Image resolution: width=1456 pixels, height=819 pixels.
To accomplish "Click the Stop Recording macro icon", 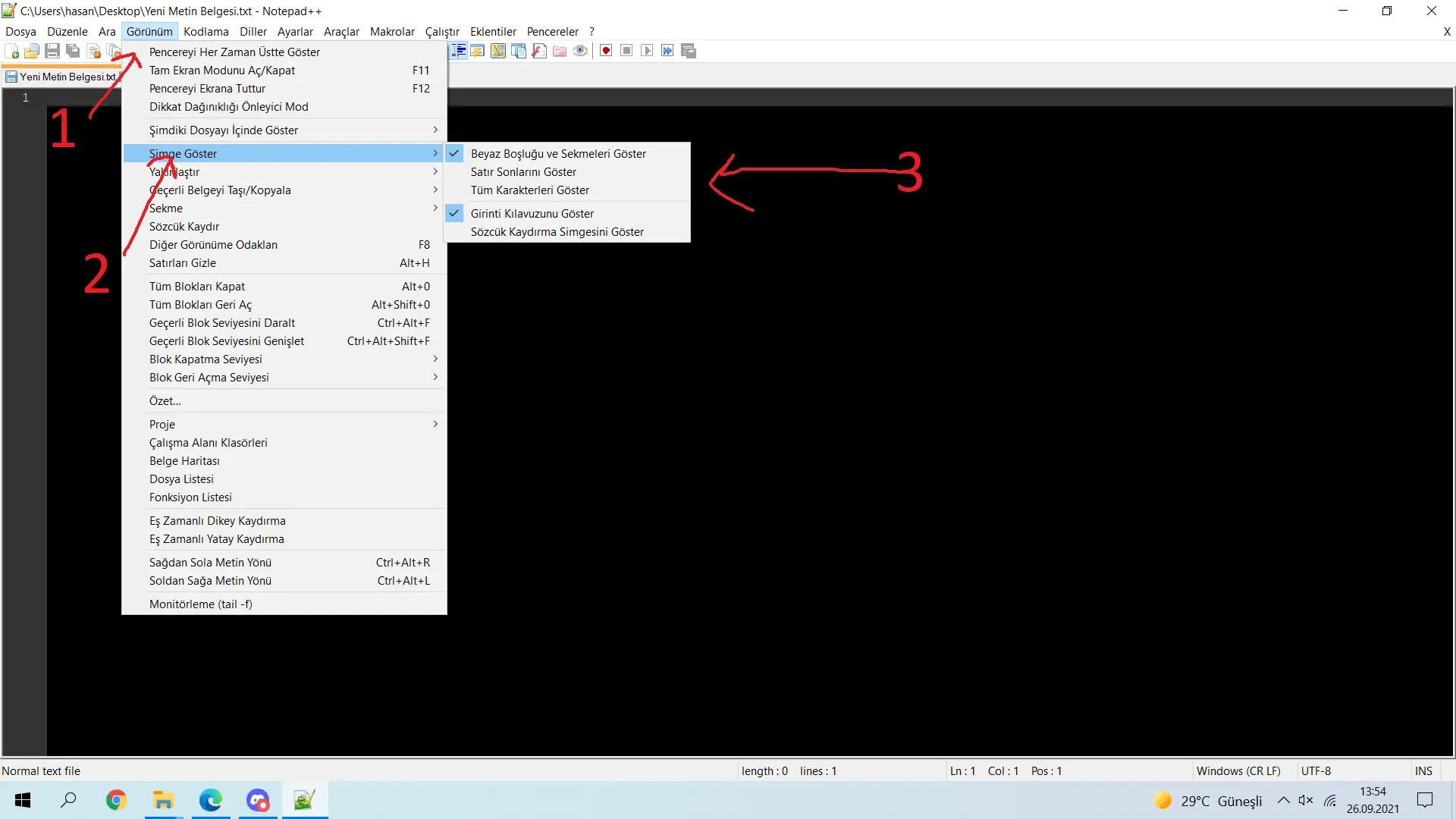I will click(626, 51).
